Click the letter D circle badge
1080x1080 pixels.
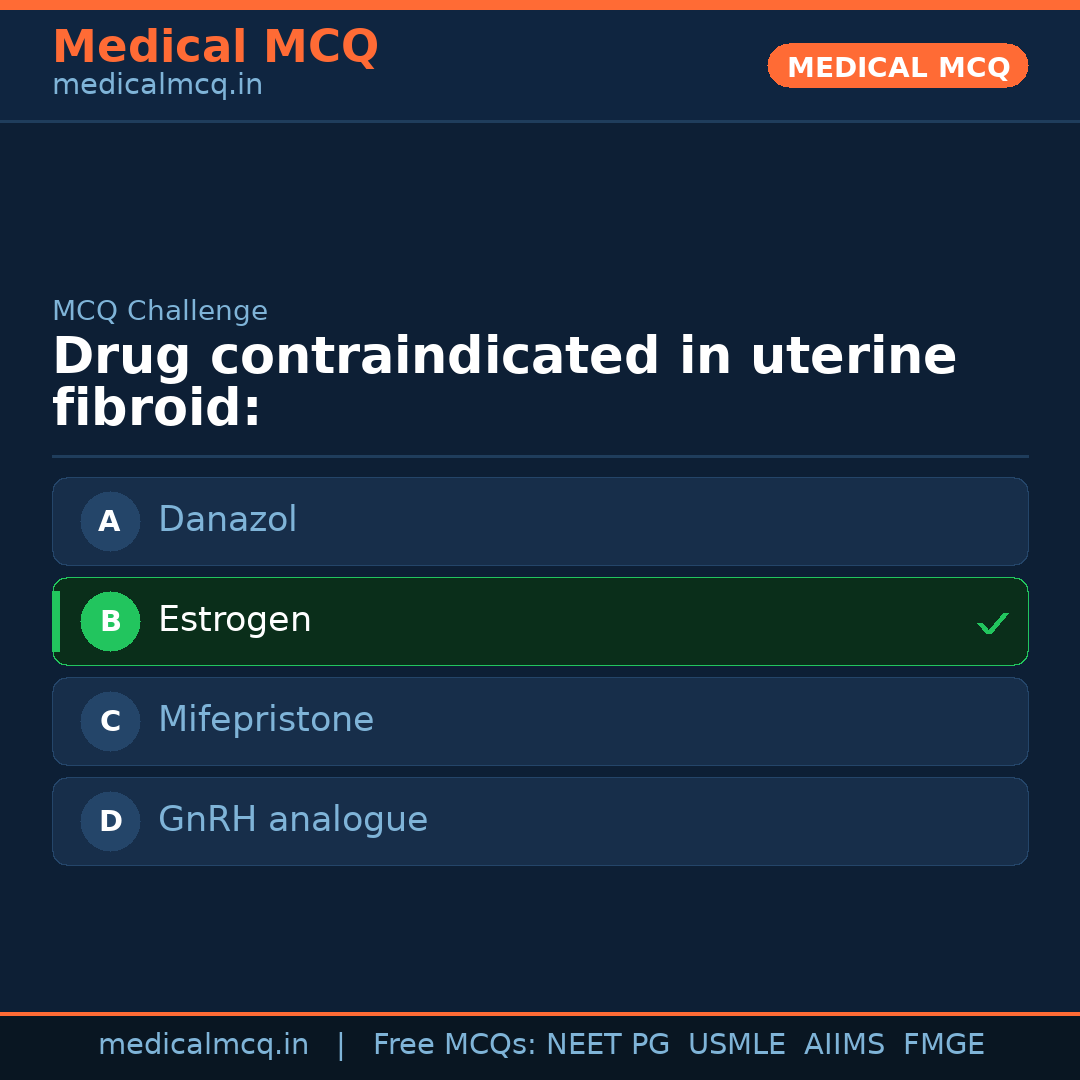coord(110,821)
